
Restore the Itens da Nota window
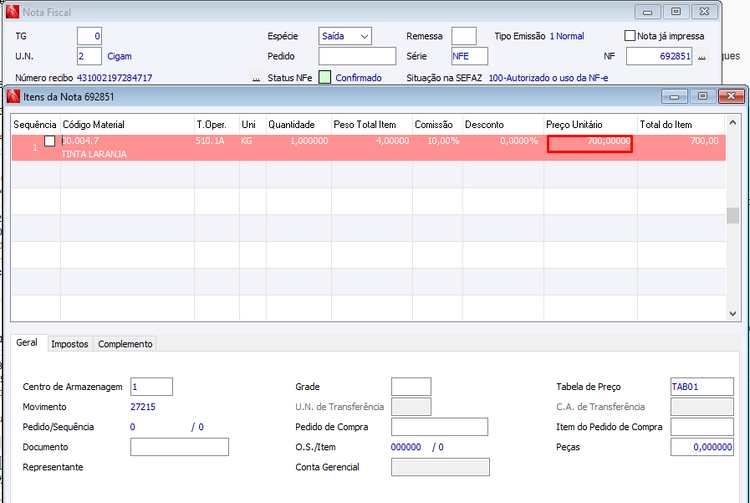pos(702,97)
